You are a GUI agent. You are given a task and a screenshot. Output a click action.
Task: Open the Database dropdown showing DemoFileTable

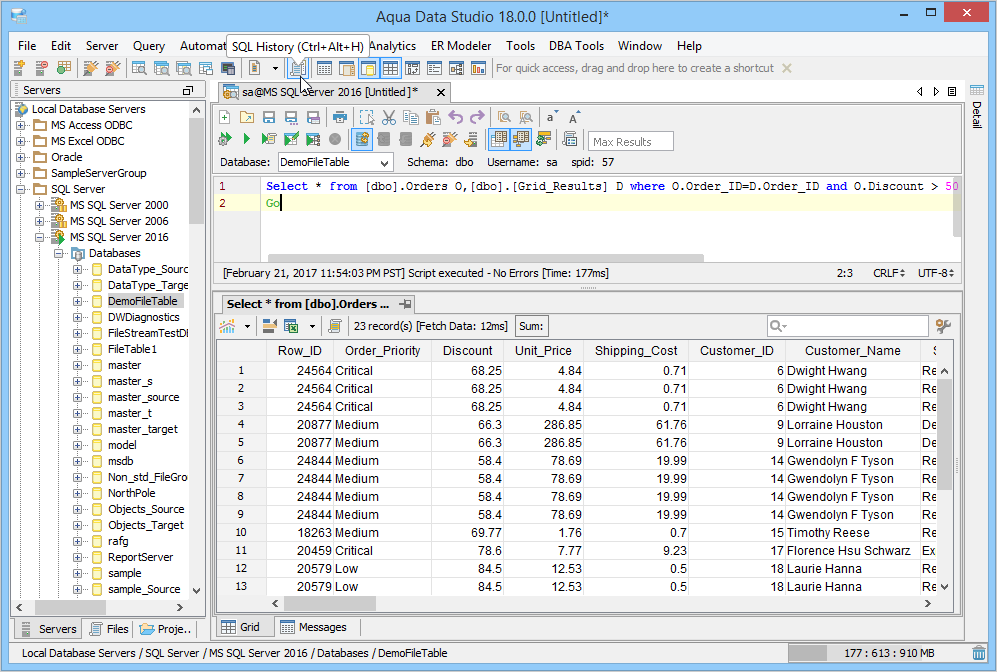tap(334, 162)
